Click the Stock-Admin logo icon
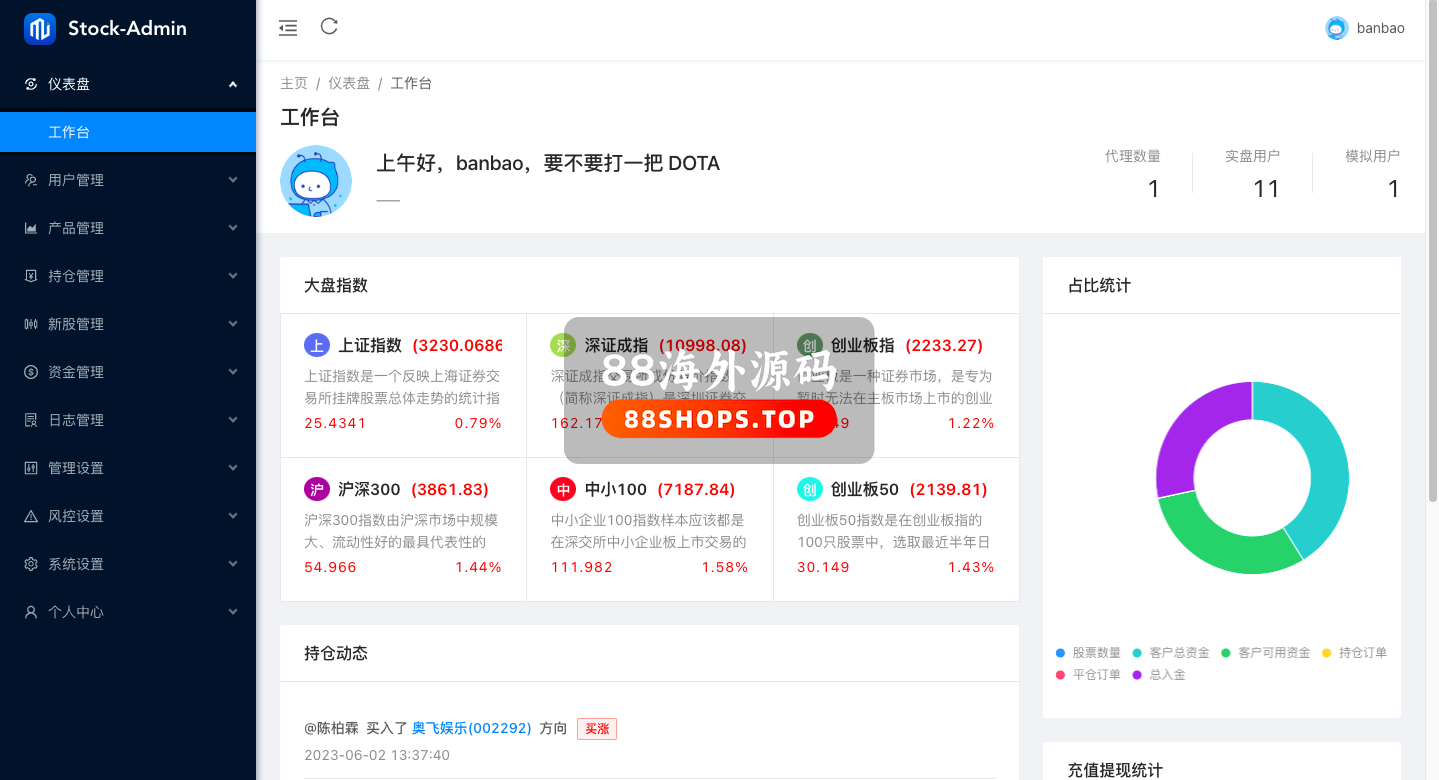This screenshot has width=1439, height=780. pos(40,29)
